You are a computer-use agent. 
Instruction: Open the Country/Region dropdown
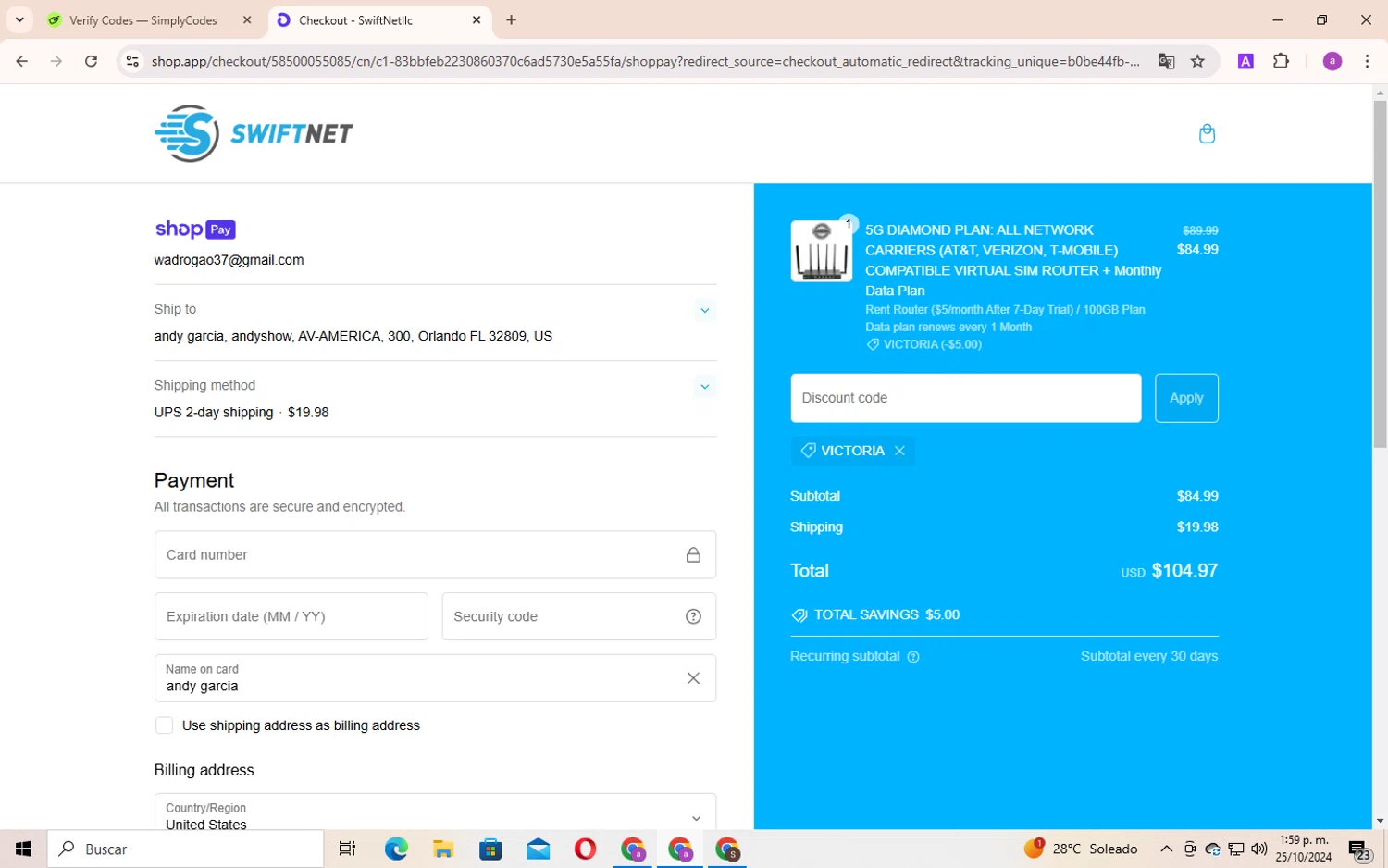(x=435, y=812)
